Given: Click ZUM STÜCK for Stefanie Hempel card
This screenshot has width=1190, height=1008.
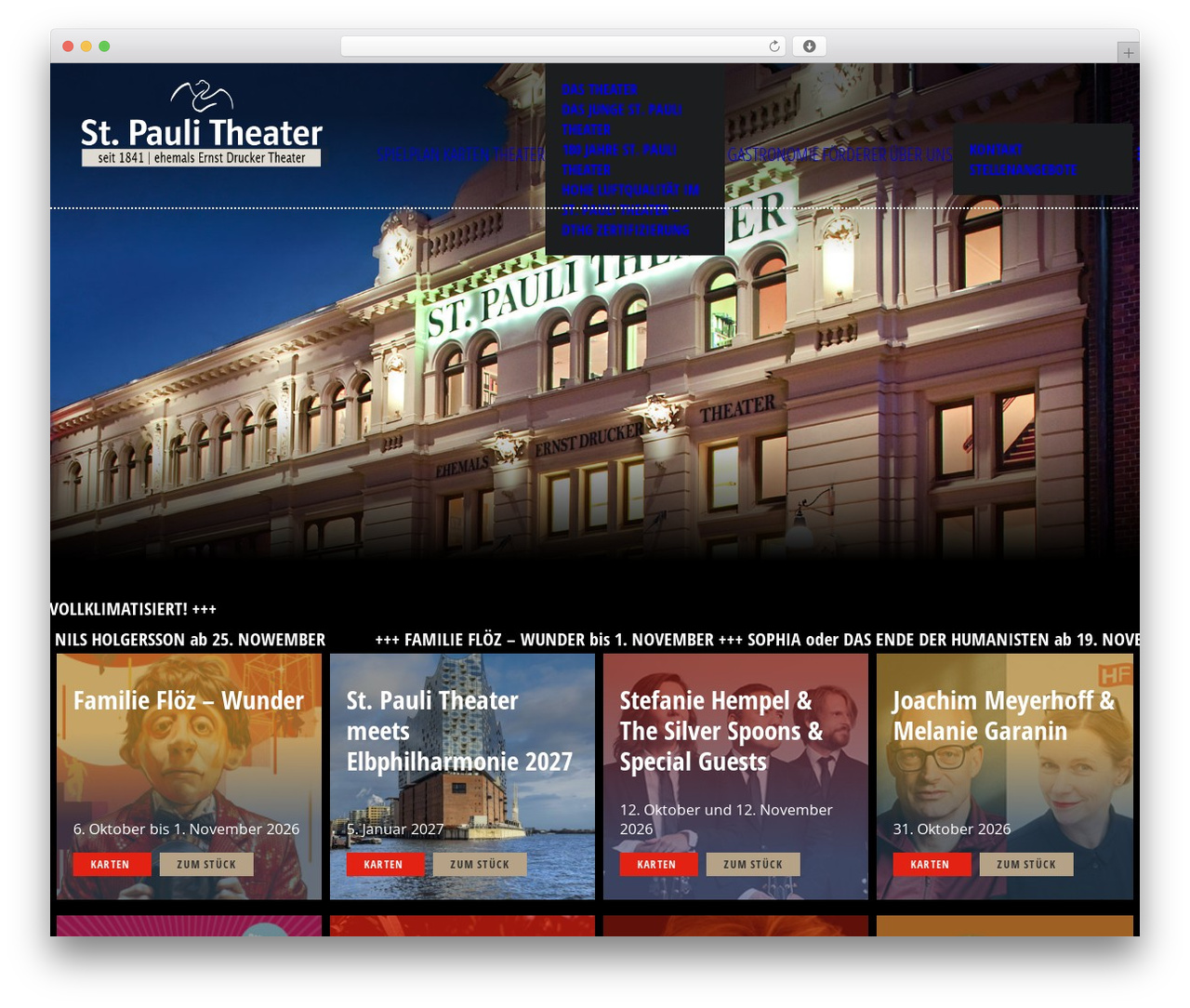Looking at the screenshot, I should (x=753, y=864).
